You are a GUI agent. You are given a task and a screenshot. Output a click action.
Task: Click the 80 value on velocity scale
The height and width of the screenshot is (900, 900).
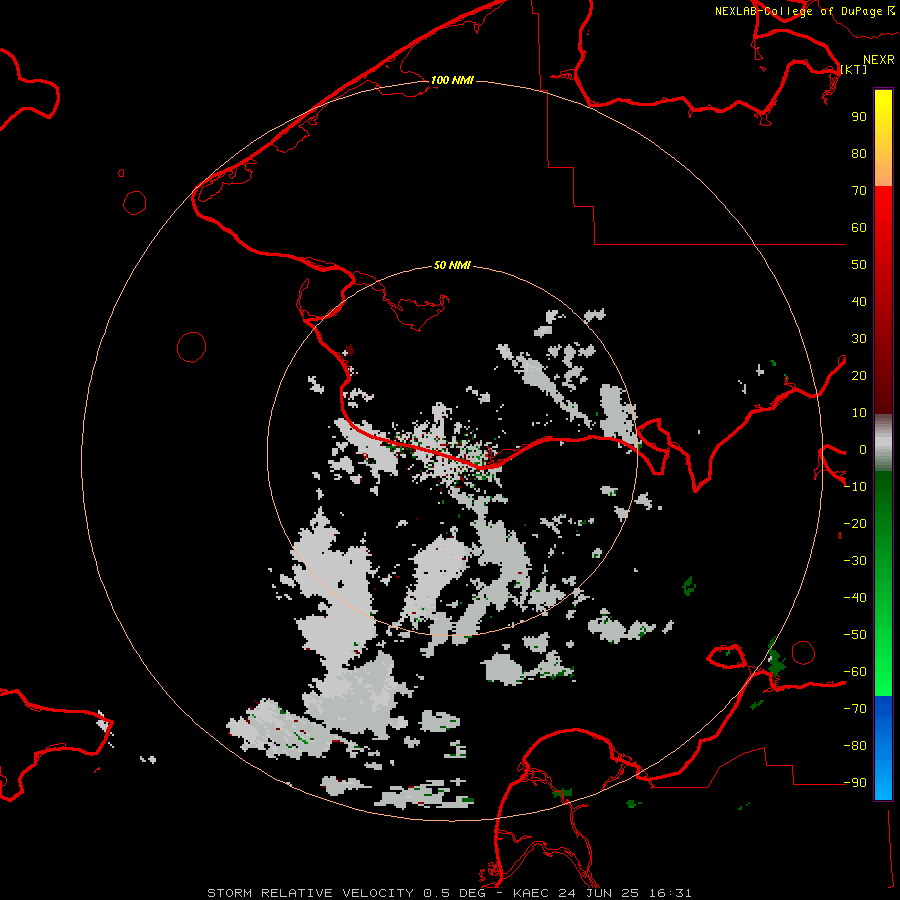859,153
